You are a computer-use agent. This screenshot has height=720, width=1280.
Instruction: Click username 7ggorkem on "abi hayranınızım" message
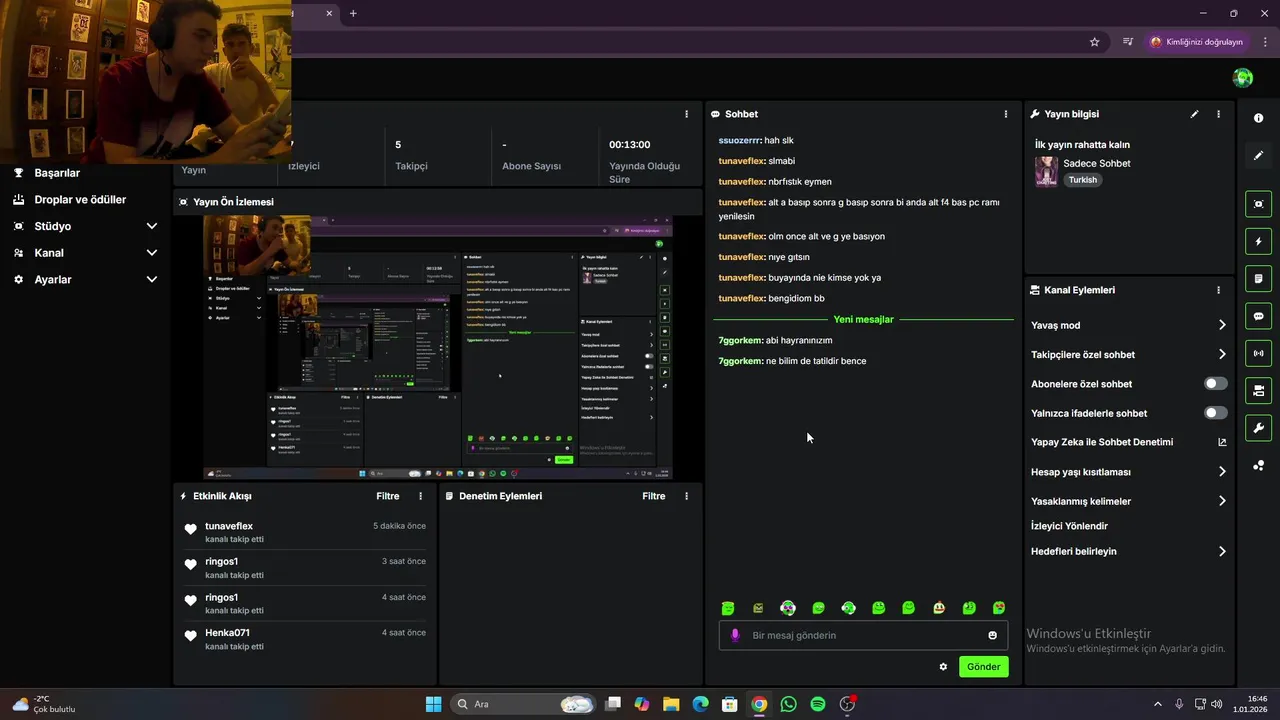click(740, 340)
